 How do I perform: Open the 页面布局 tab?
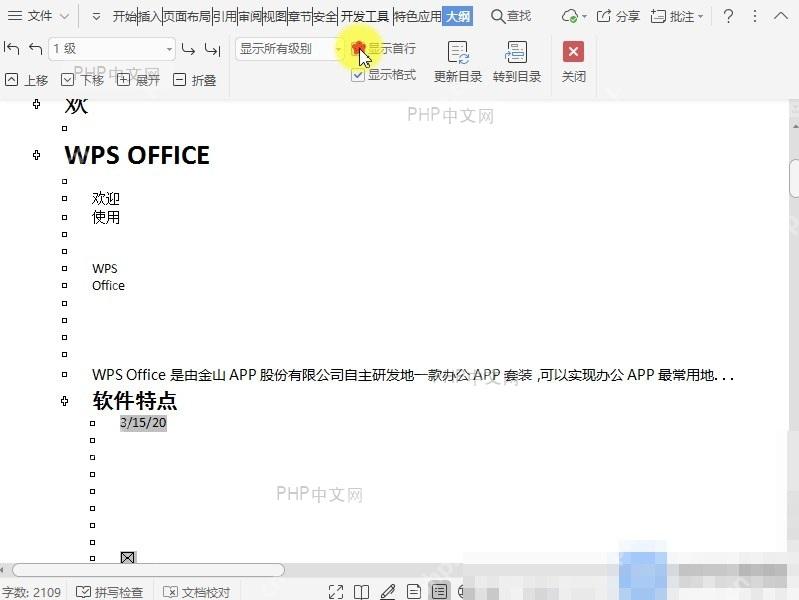pyautogui.click(x=187, y=16)
